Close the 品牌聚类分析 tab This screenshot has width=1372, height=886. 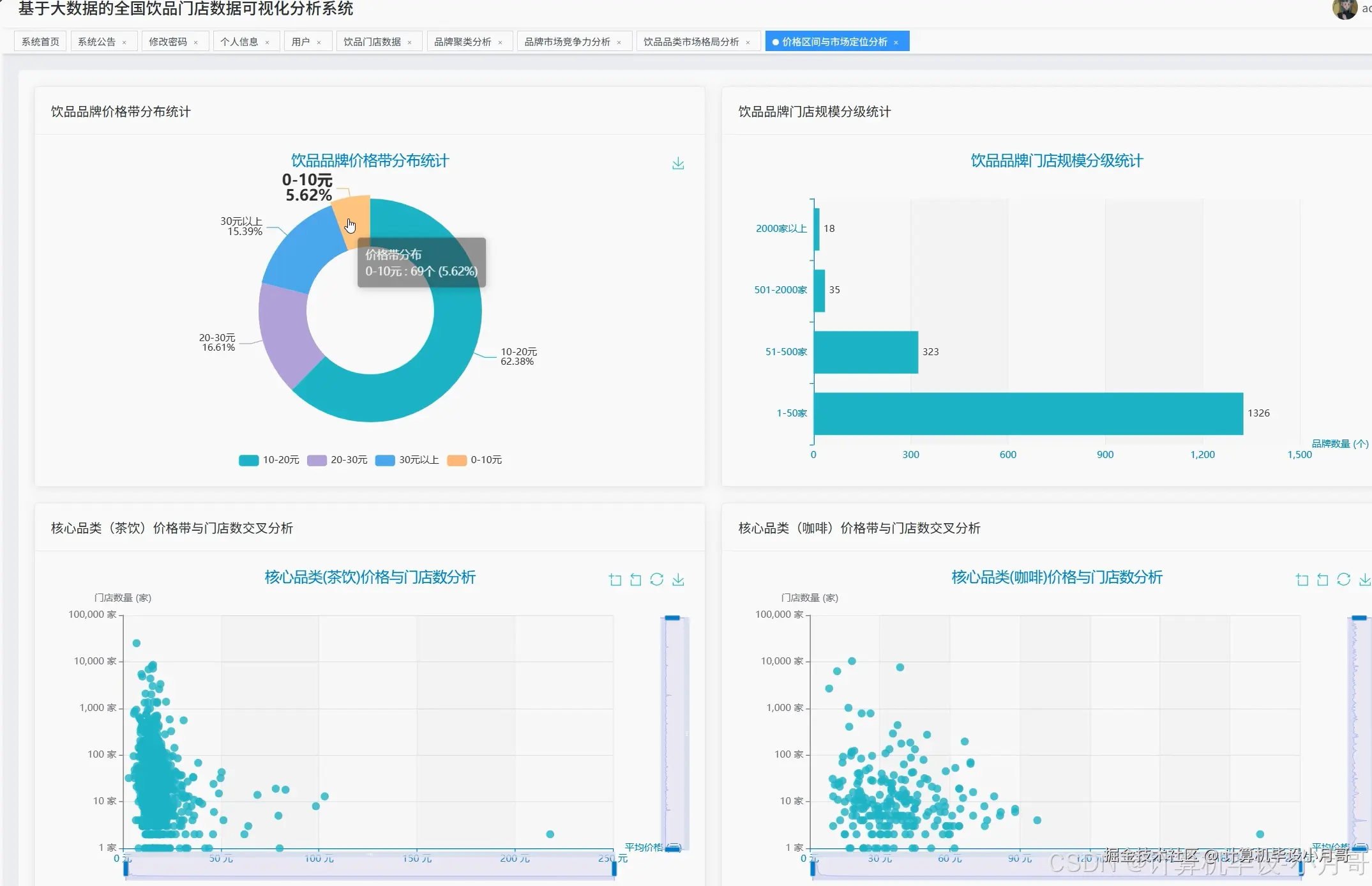pos(501,42)
